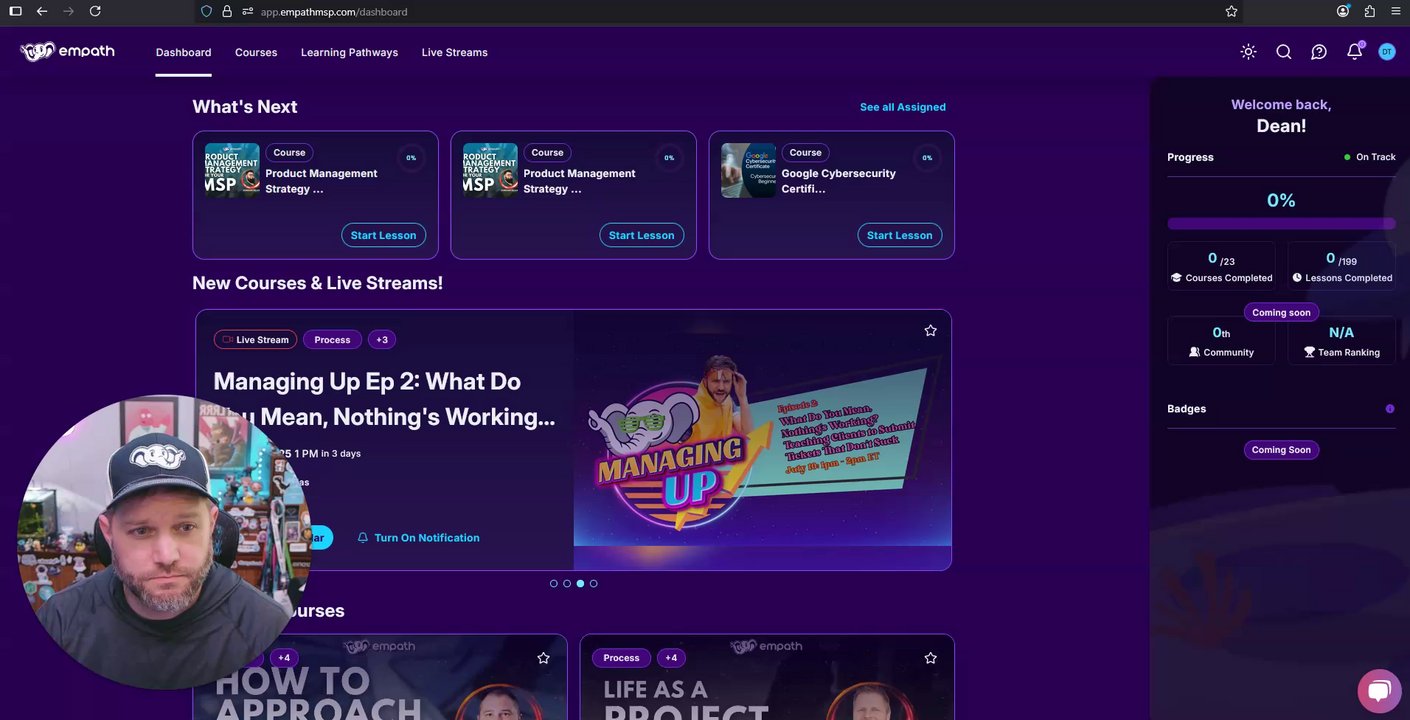Viewport: 1410px width, 720px height.
Task: Click the Google Cybersecurity Certifi... title
Action: click(838, 181)
